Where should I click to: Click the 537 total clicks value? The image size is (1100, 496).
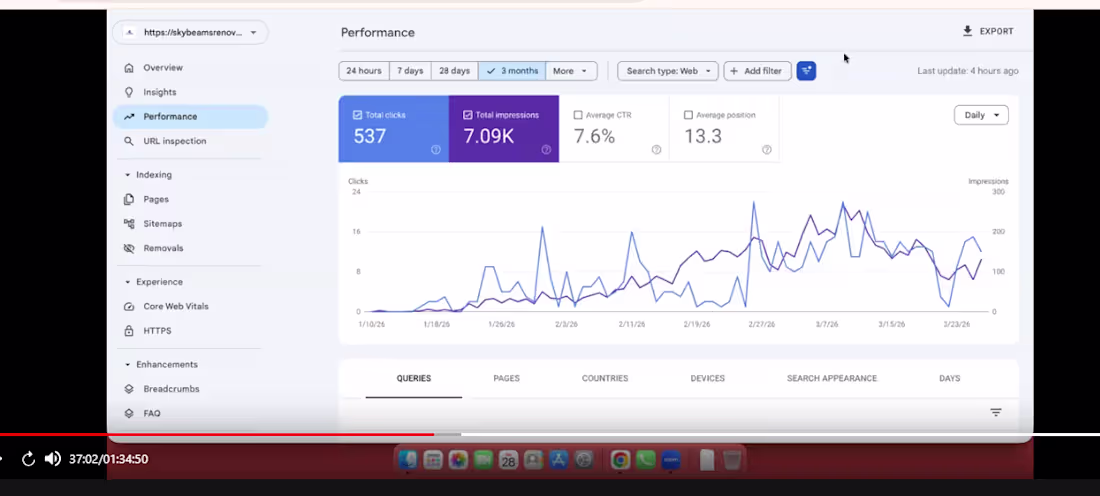coord(370,136)
